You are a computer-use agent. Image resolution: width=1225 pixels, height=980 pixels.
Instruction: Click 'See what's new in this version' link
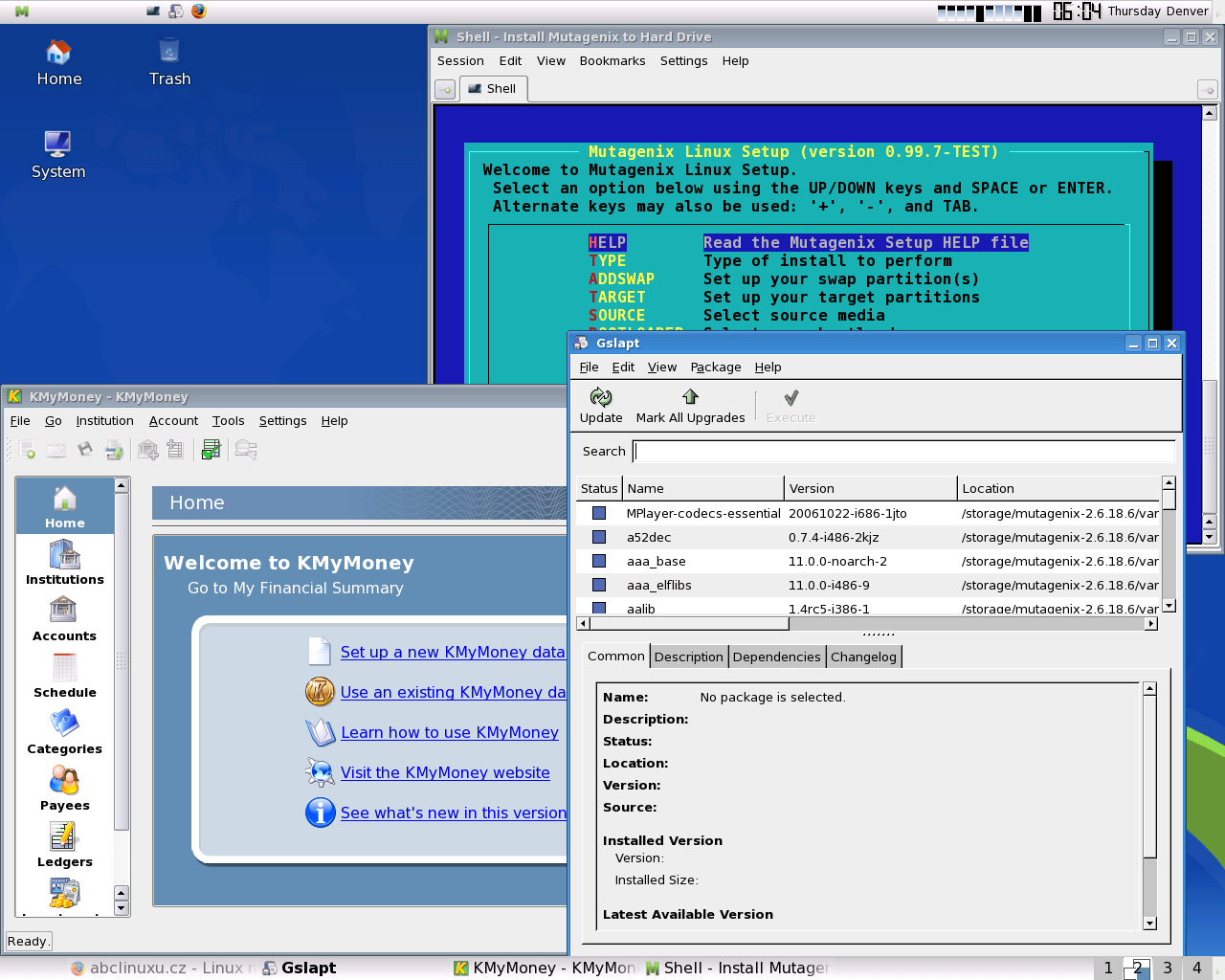(454, 813)
